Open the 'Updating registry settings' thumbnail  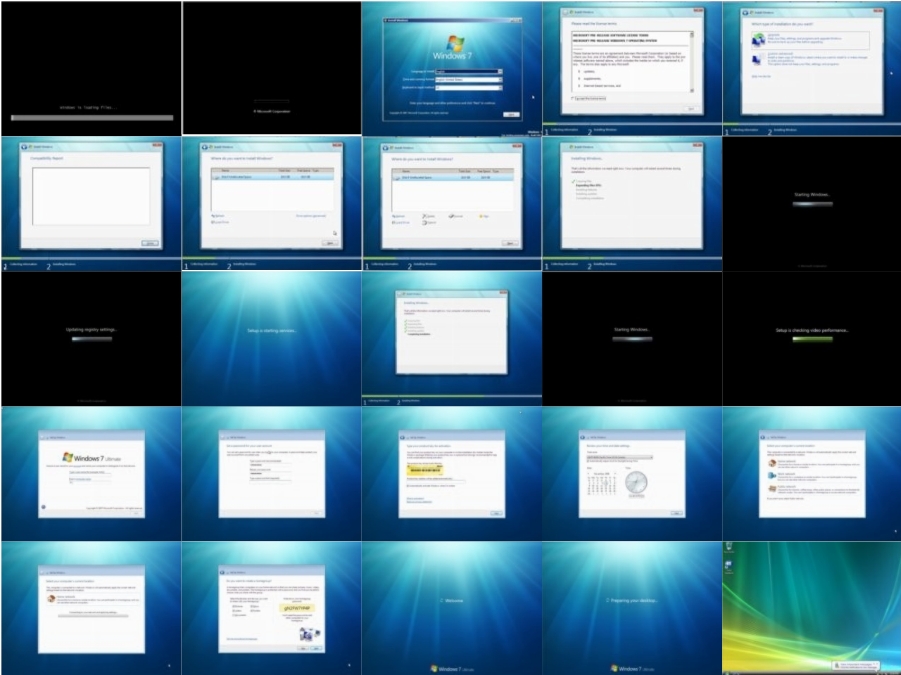(91, 338)
